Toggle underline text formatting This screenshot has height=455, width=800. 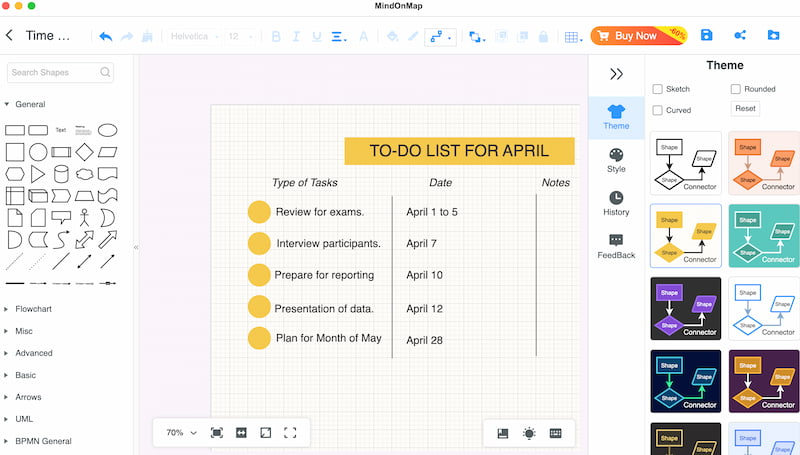(317, 36)
